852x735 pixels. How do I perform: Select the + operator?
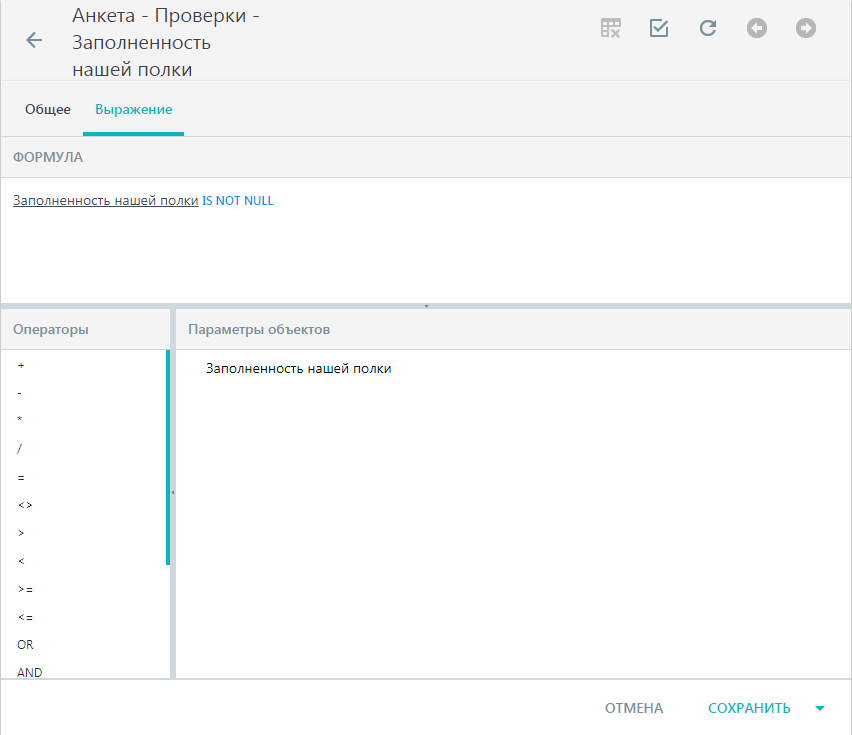(x=21, y=366)
